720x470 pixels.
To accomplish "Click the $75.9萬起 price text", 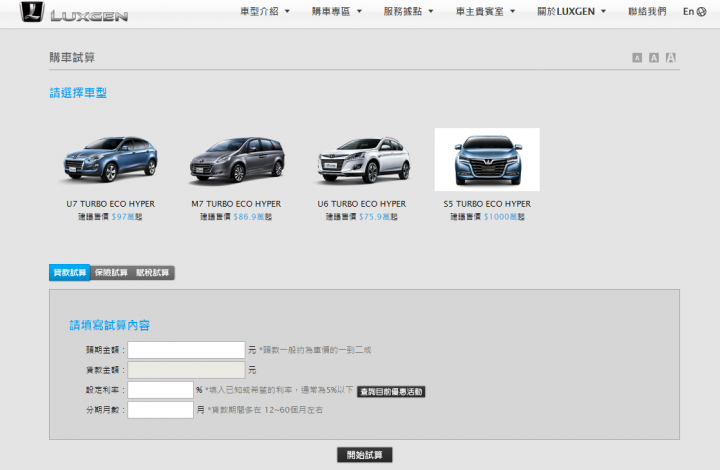I will pos(378,217).
